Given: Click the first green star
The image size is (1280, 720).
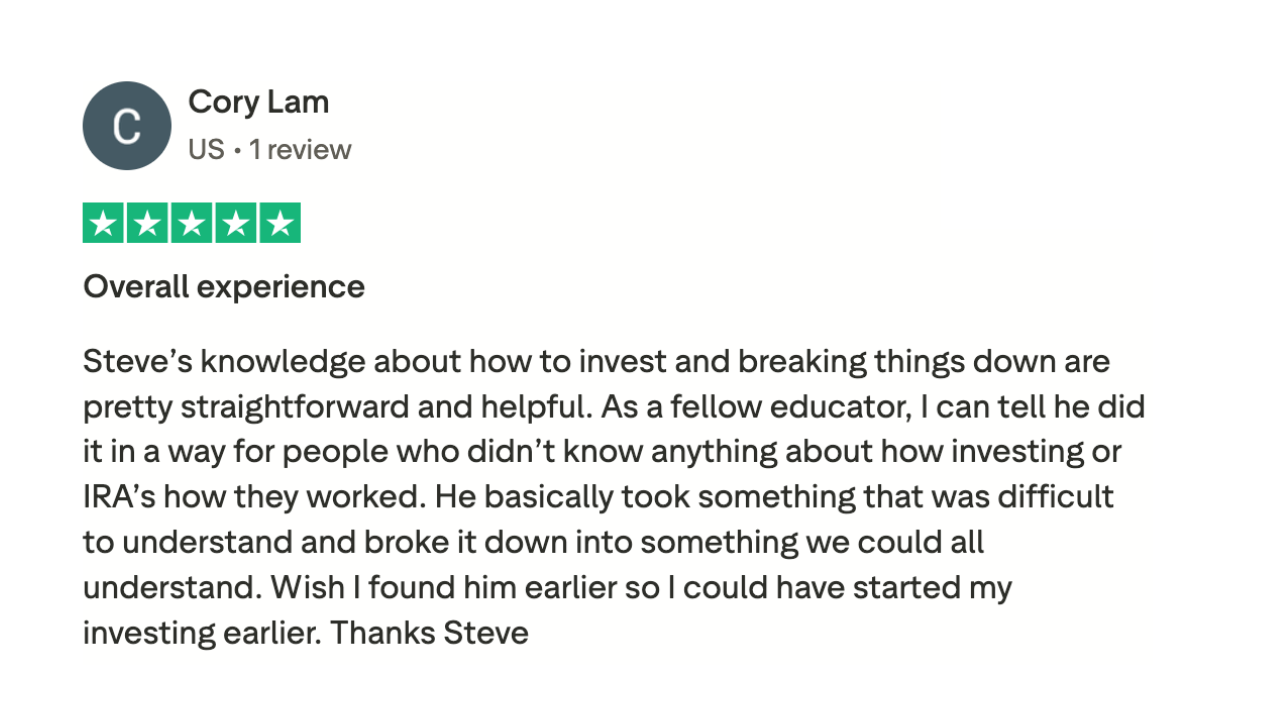Looking at the screenshot, I should point(104,223).
